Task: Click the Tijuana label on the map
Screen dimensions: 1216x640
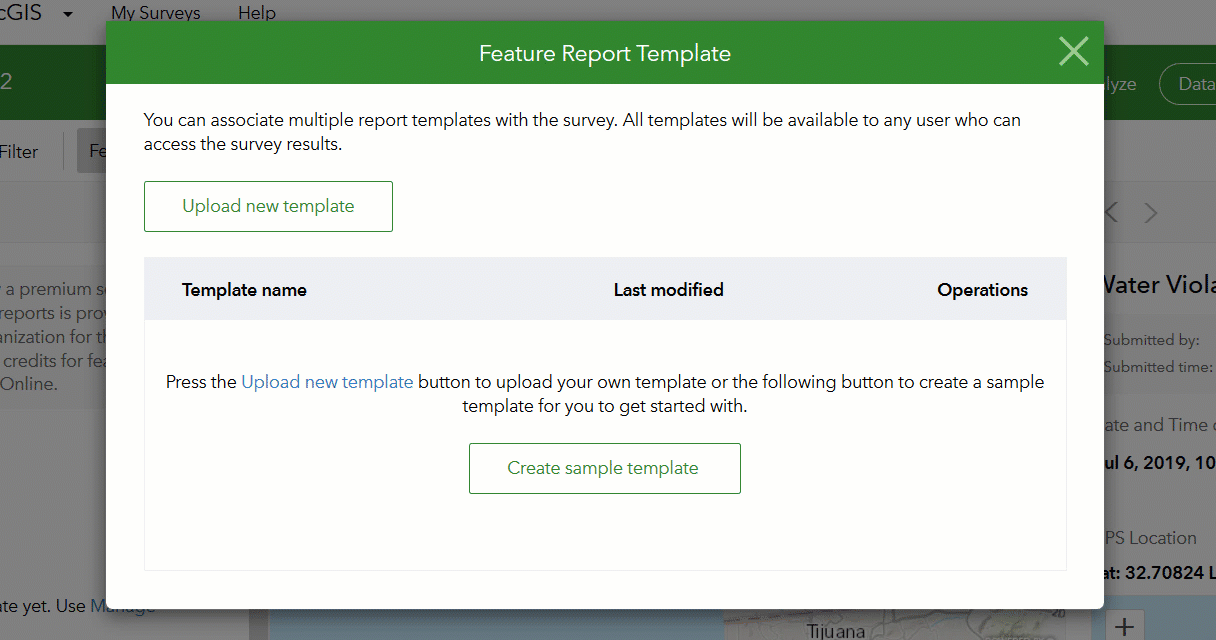Action: (836, 631)
